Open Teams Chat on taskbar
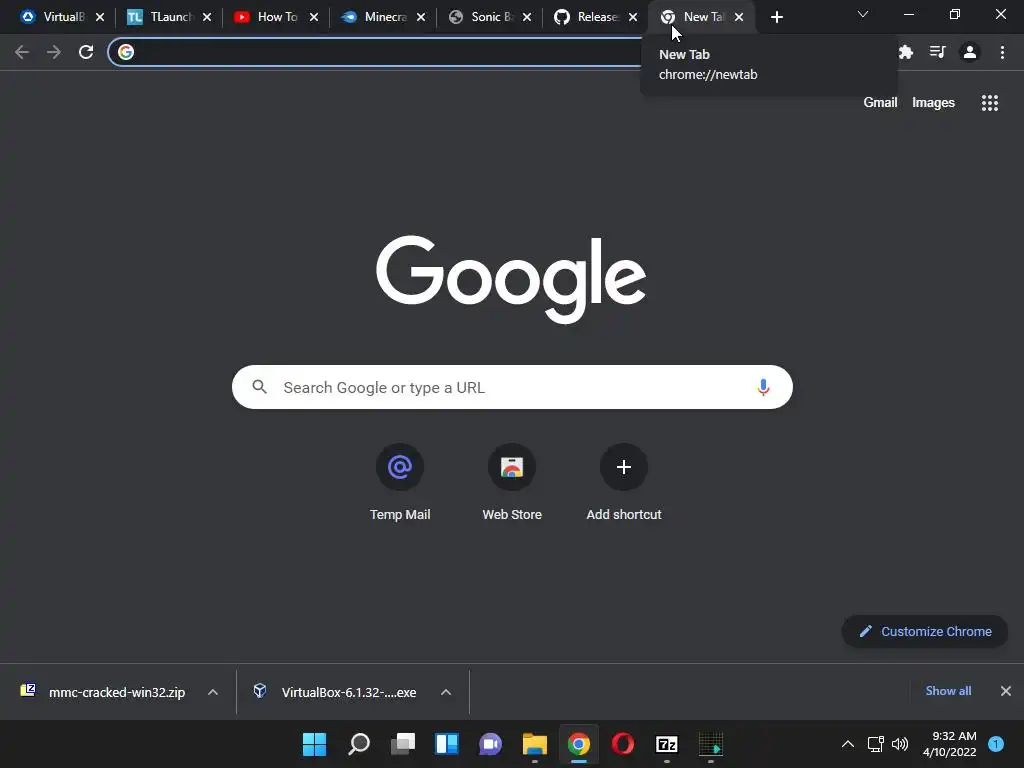The image size is (1024, 768). (490, 744)
